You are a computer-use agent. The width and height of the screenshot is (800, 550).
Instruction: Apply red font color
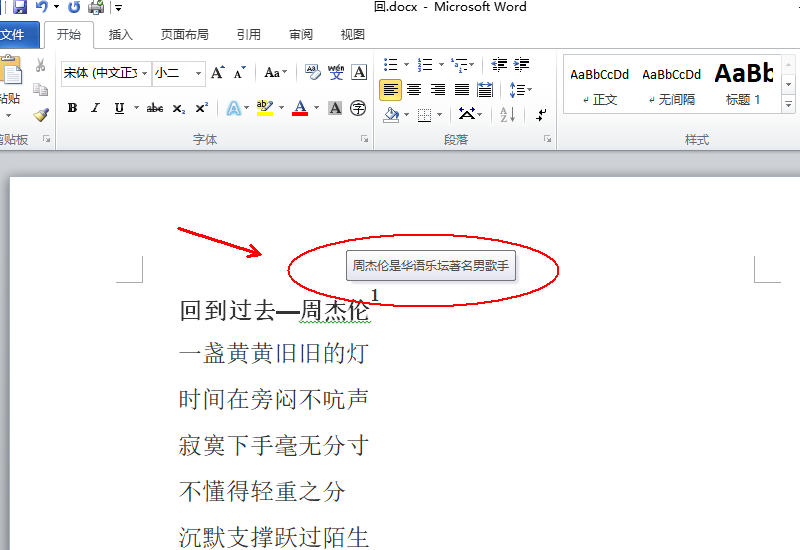click(x=300, y=108)
